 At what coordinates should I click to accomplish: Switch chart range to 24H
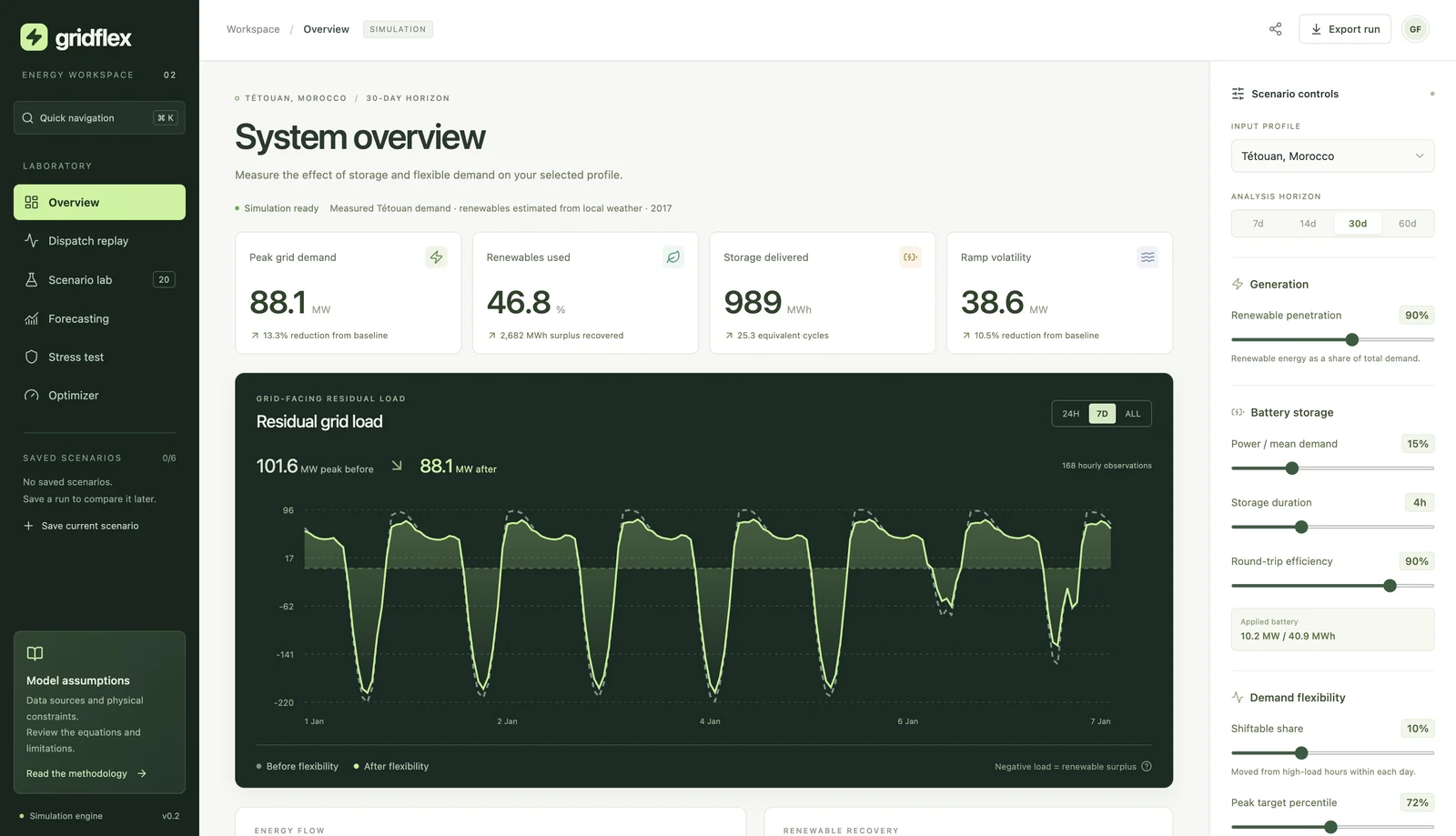pyautogui.click(x=1071, y=414)
